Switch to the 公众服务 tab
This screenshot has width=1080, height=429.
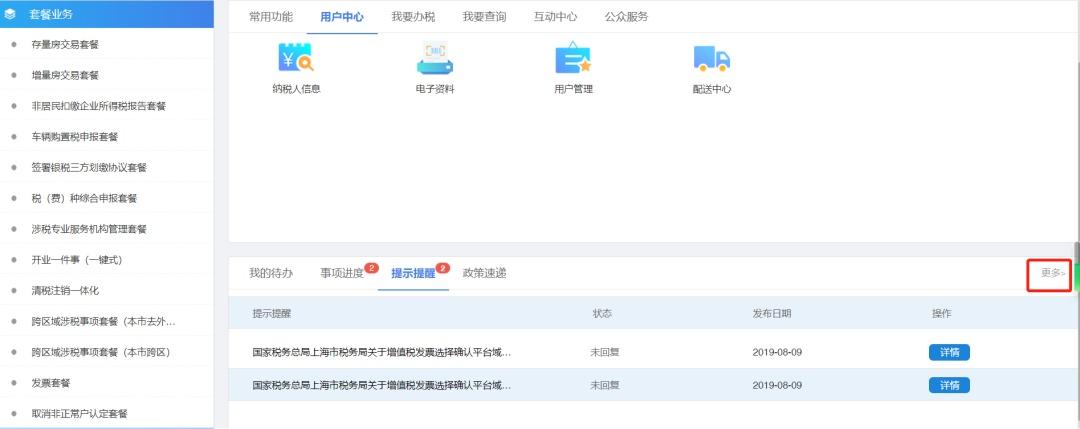[x=626, y=17]
